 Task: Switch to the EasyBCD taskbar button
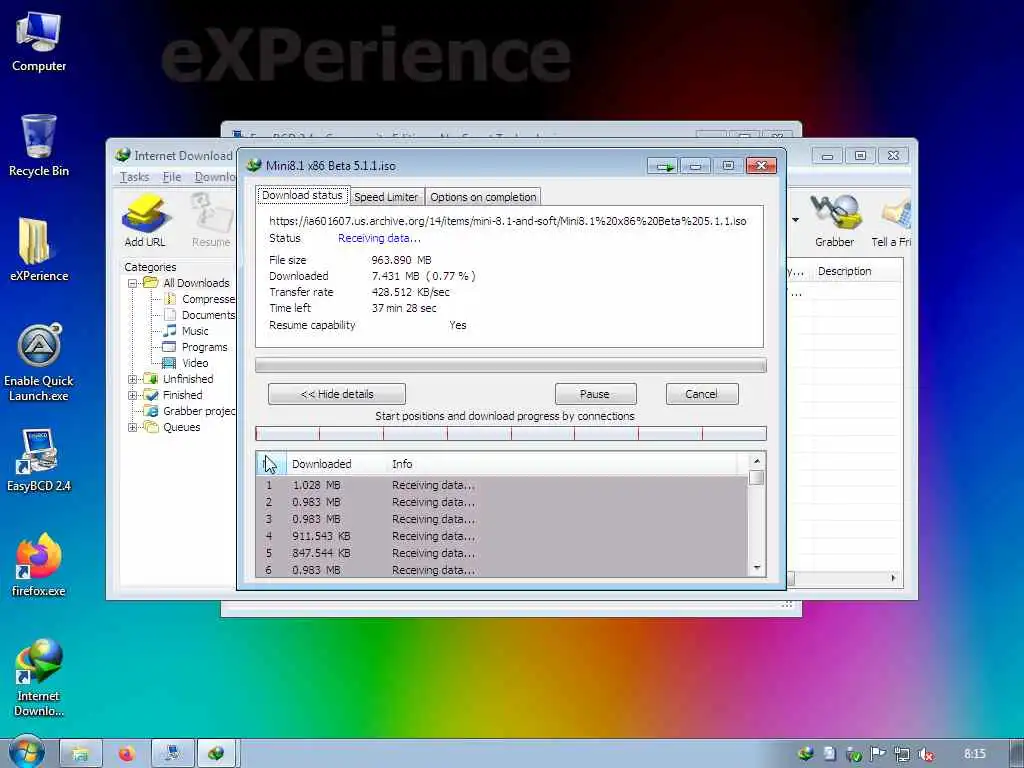[173, 754]
